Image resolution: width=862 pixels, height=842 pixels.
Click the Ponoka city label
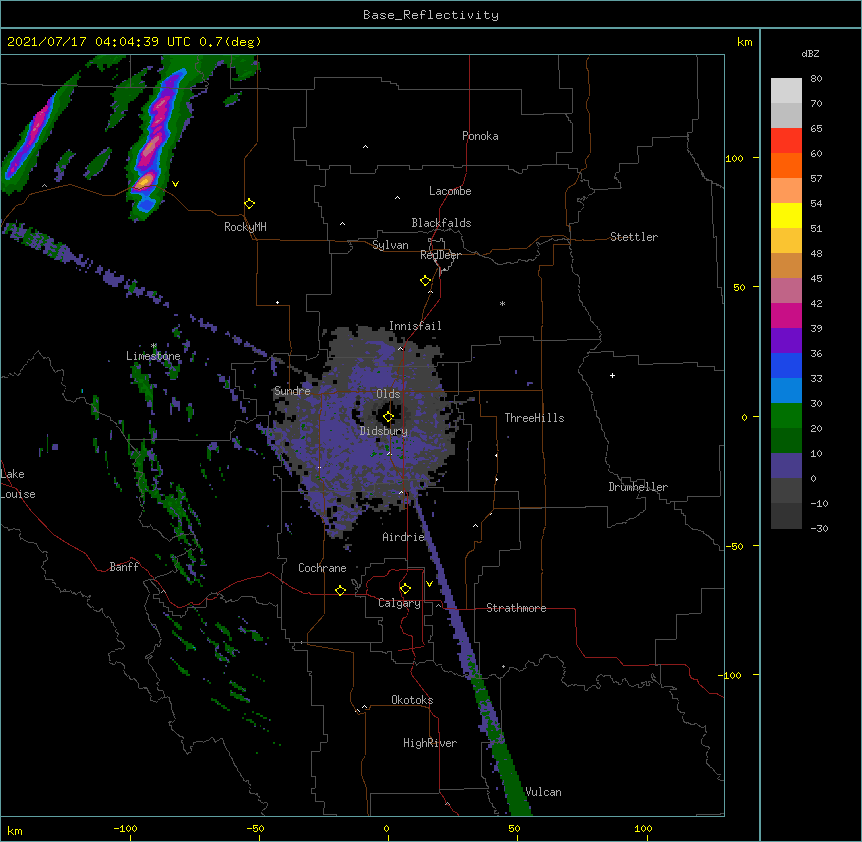(x=480, y=136)
